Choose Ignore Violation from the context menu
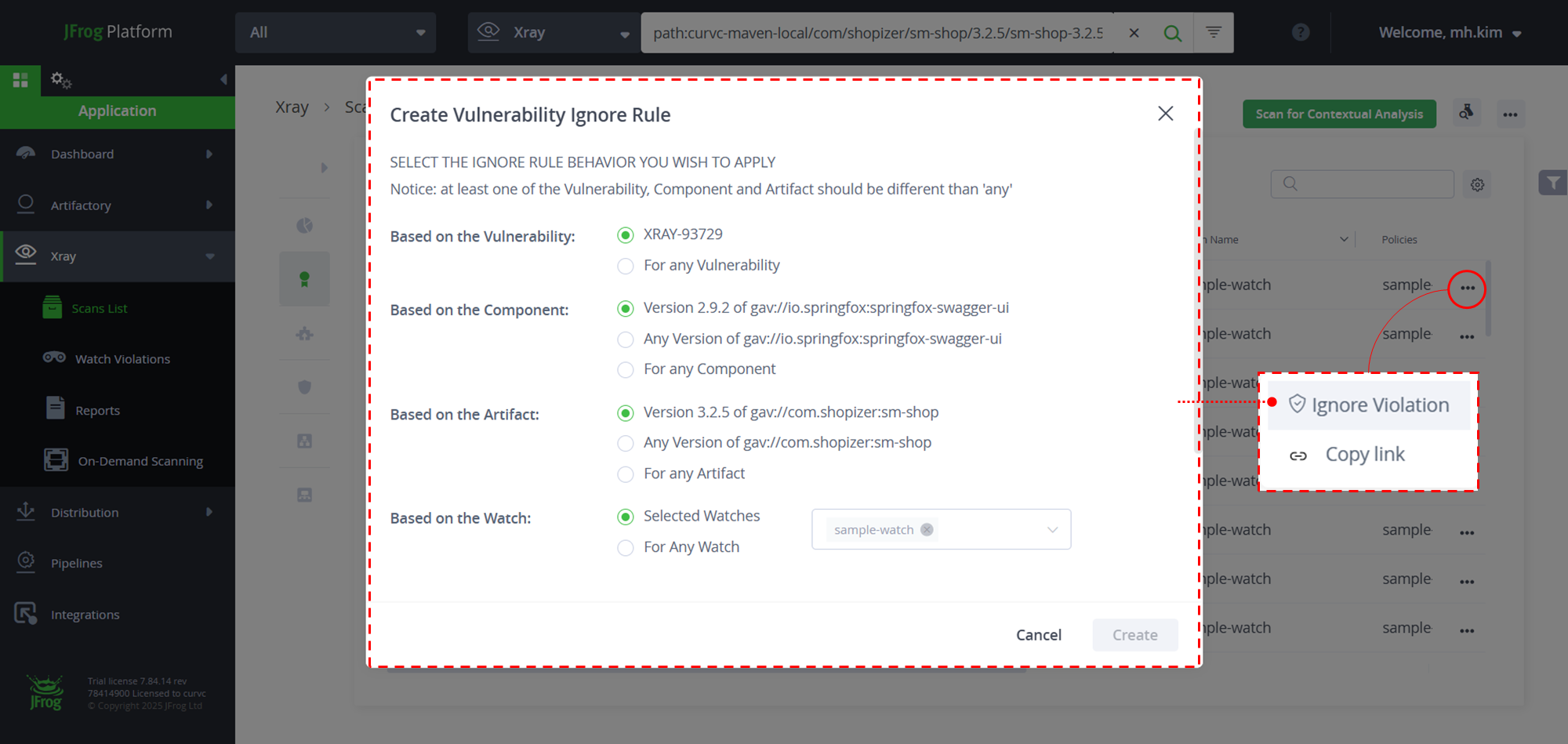Viewport: 1568px width, 744px height. coord(1369,405)
